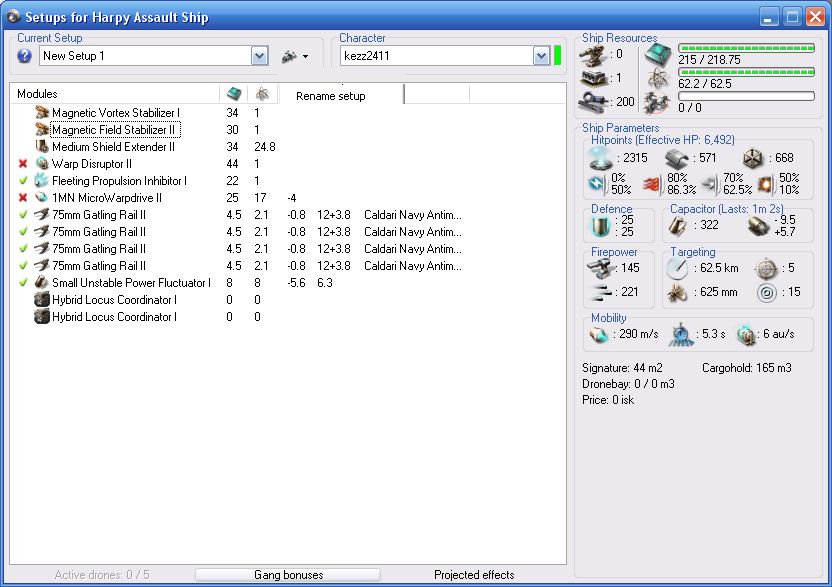This screenshot has width=832, height=587.
Task: Toggle the second 75mm Gatling Rail II check
Action: [23, 232]
